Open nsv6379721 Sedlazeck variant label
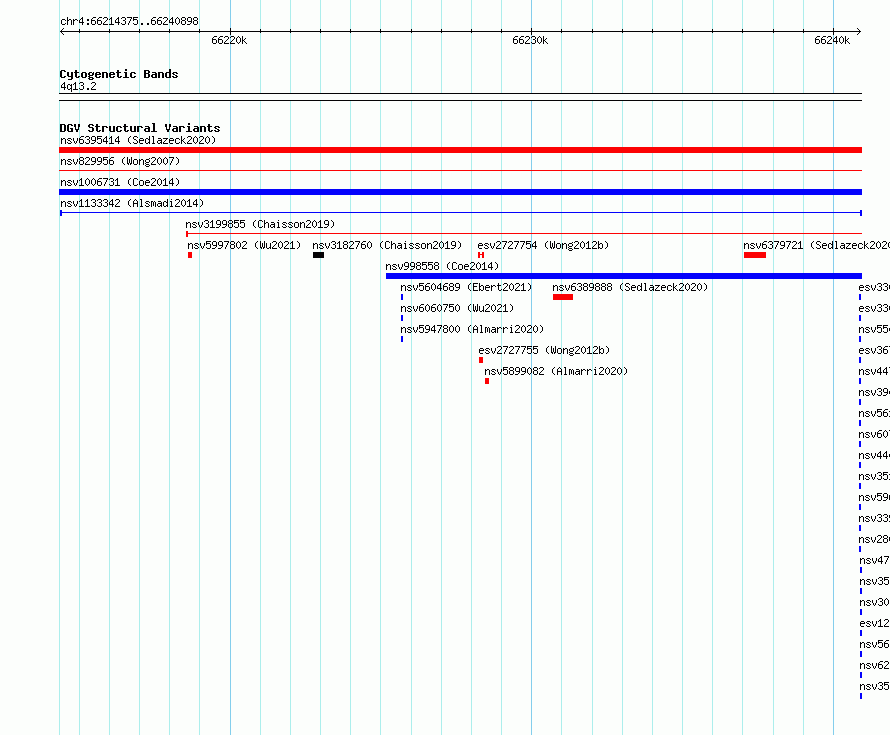 pyautogui.click(x=816, y=245)
